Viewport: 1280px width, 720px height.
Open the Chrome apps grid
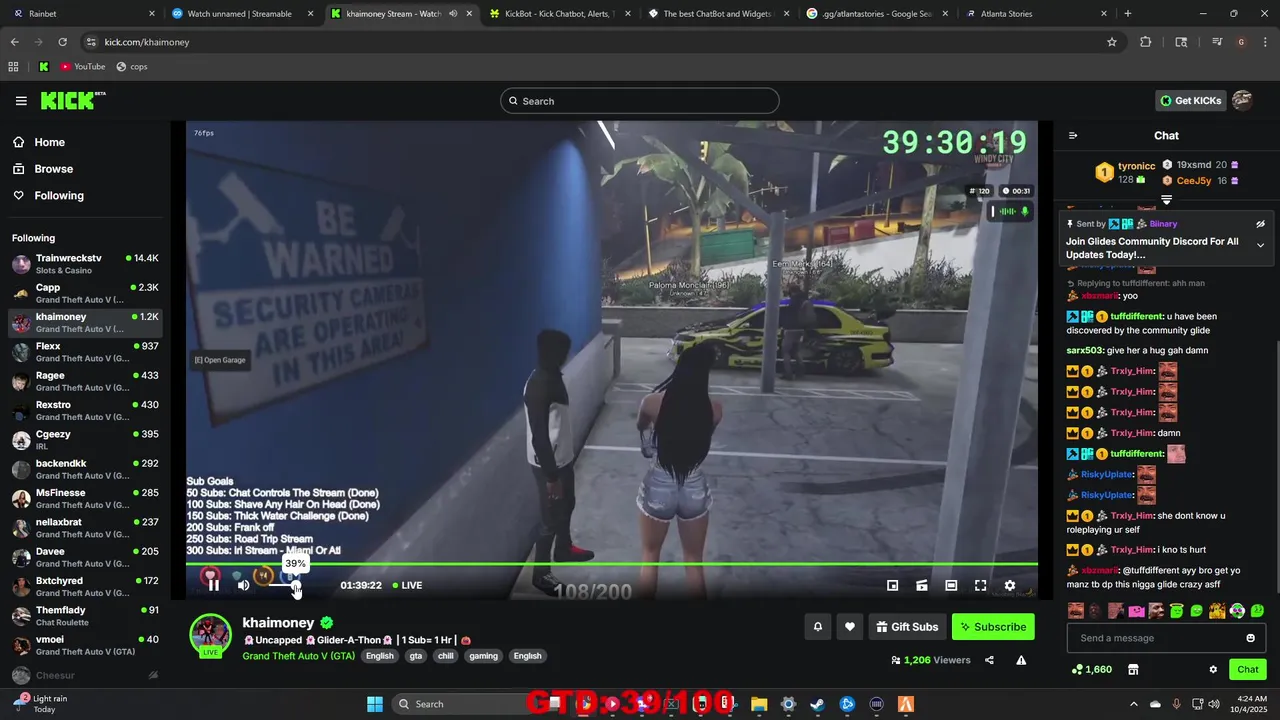click(13, 67)
